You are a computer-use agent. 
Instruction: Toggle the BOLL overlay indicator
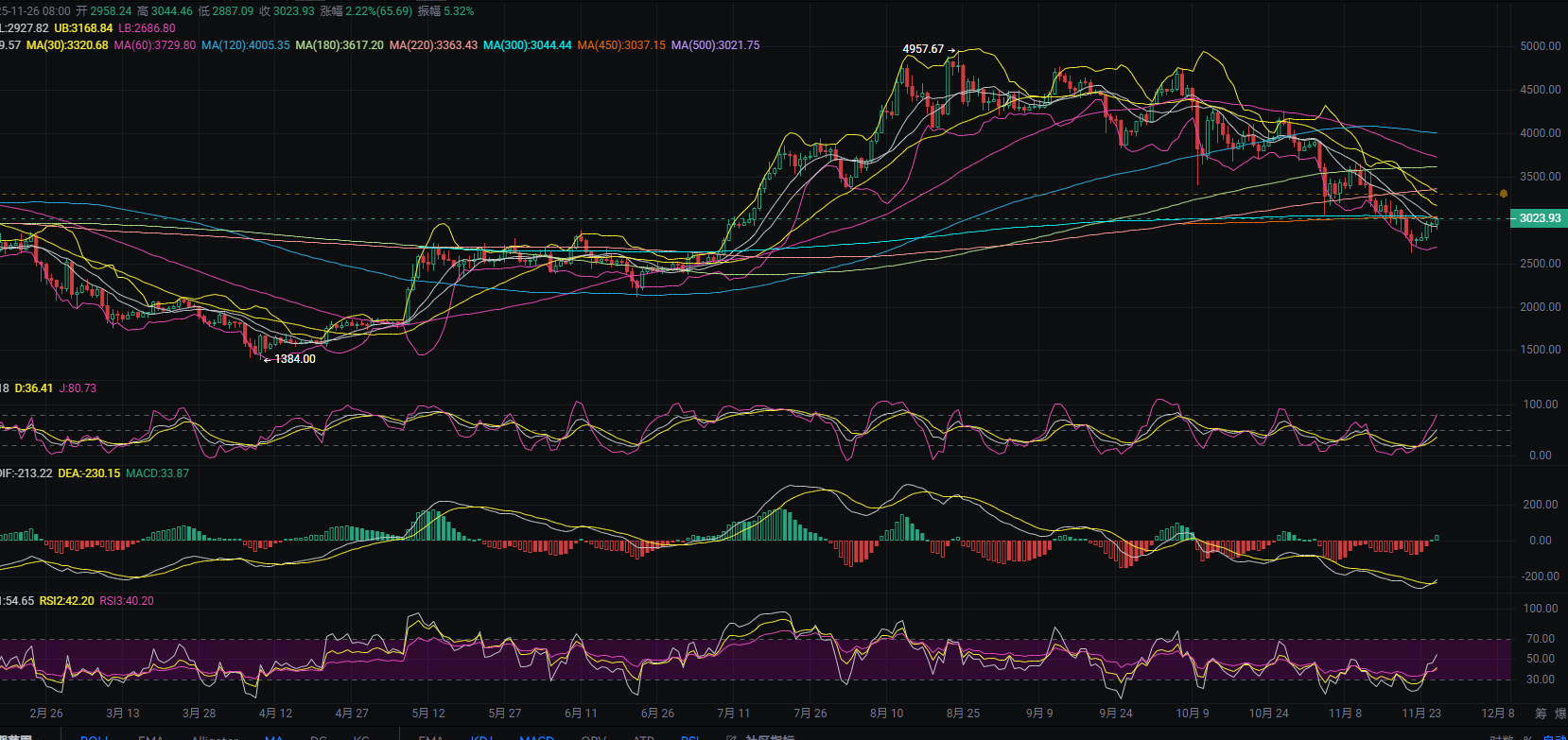[95, 737]
